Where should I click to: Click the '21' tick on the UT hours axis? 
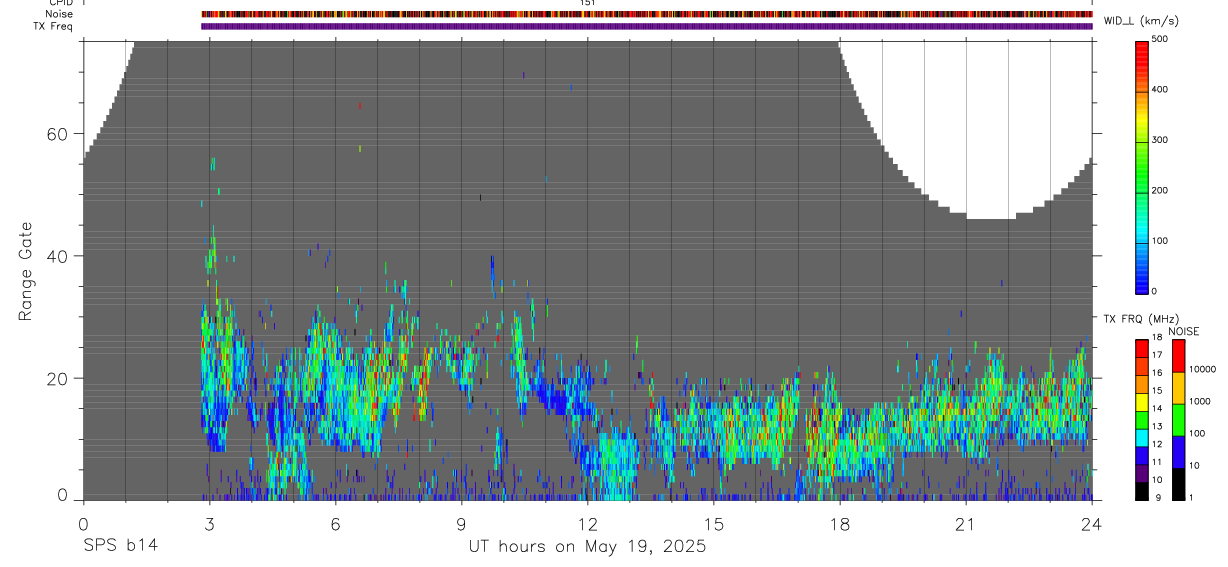pos(966,524)
